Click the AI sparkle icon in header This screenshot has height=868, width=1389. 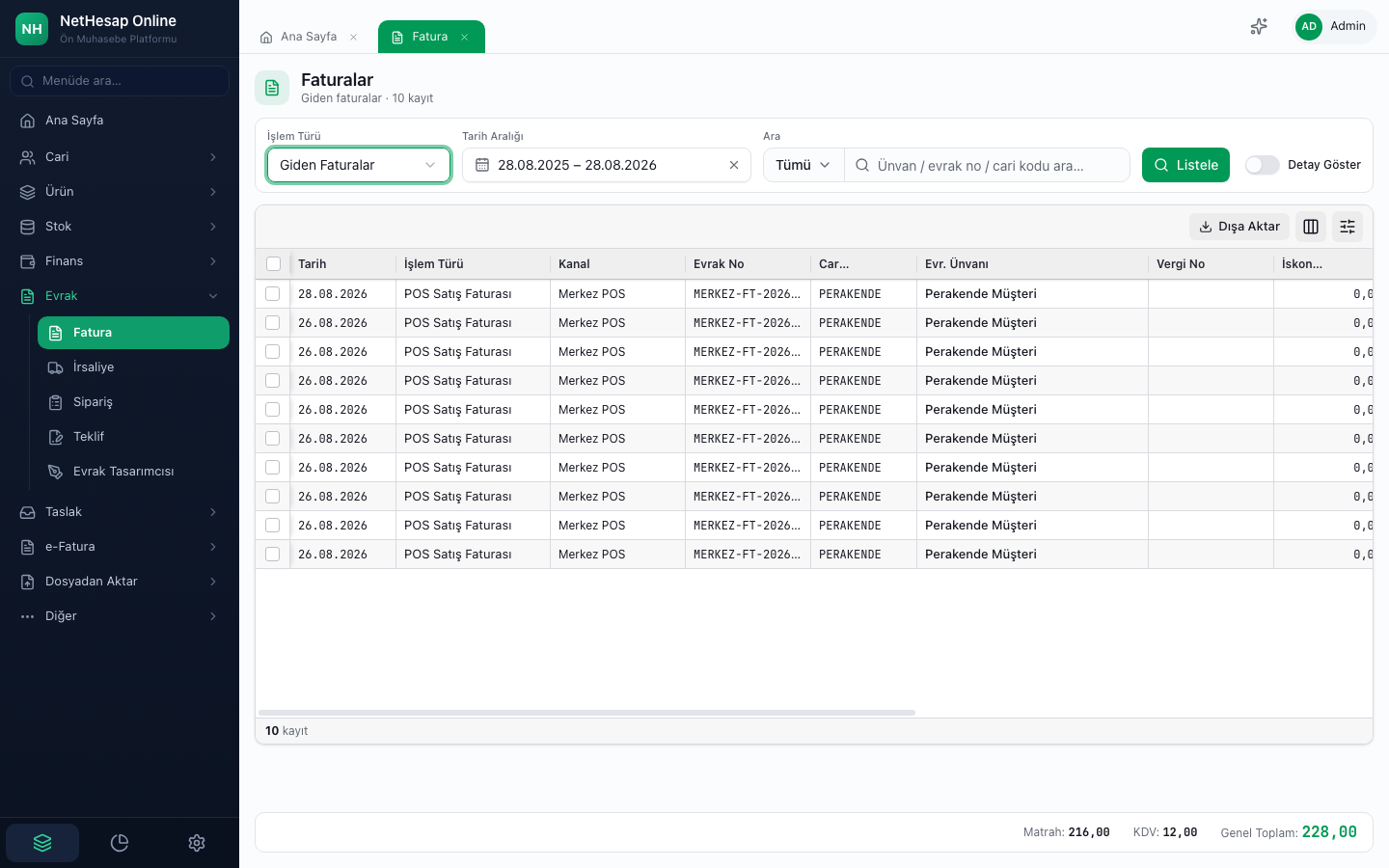point(1259,27)
